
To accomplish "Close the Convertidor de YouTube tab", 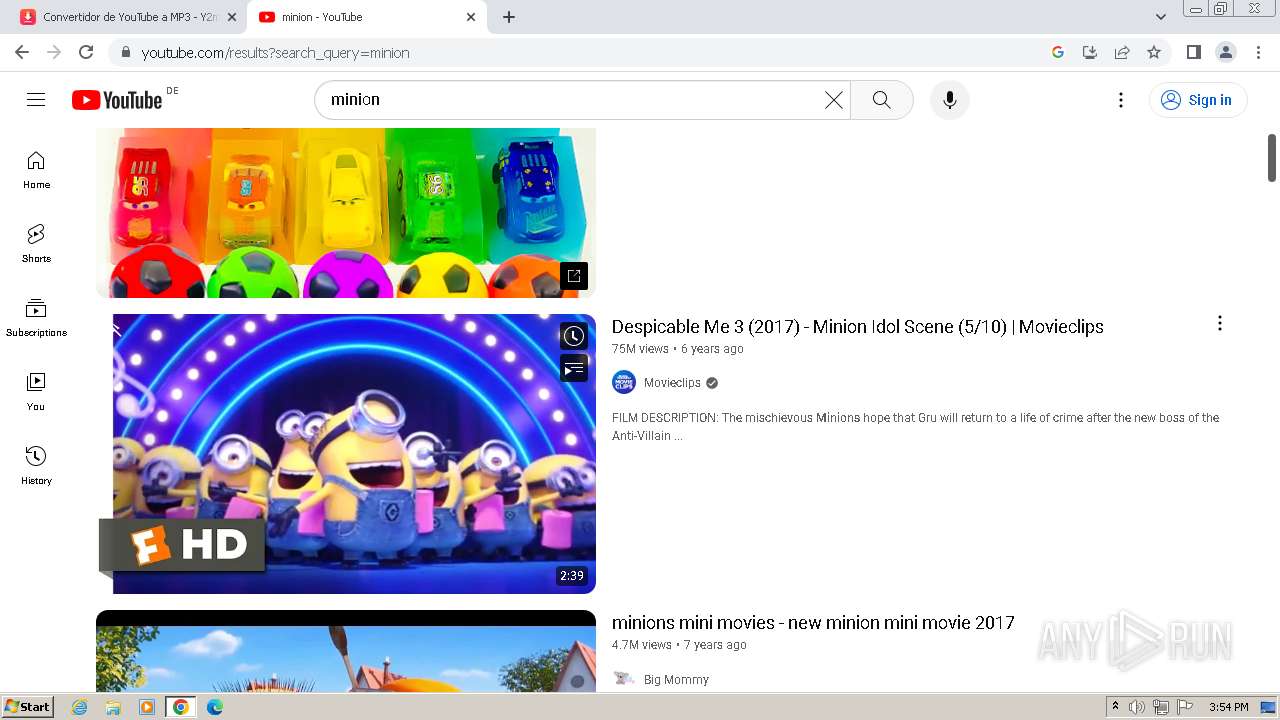I will click(231, 17).
